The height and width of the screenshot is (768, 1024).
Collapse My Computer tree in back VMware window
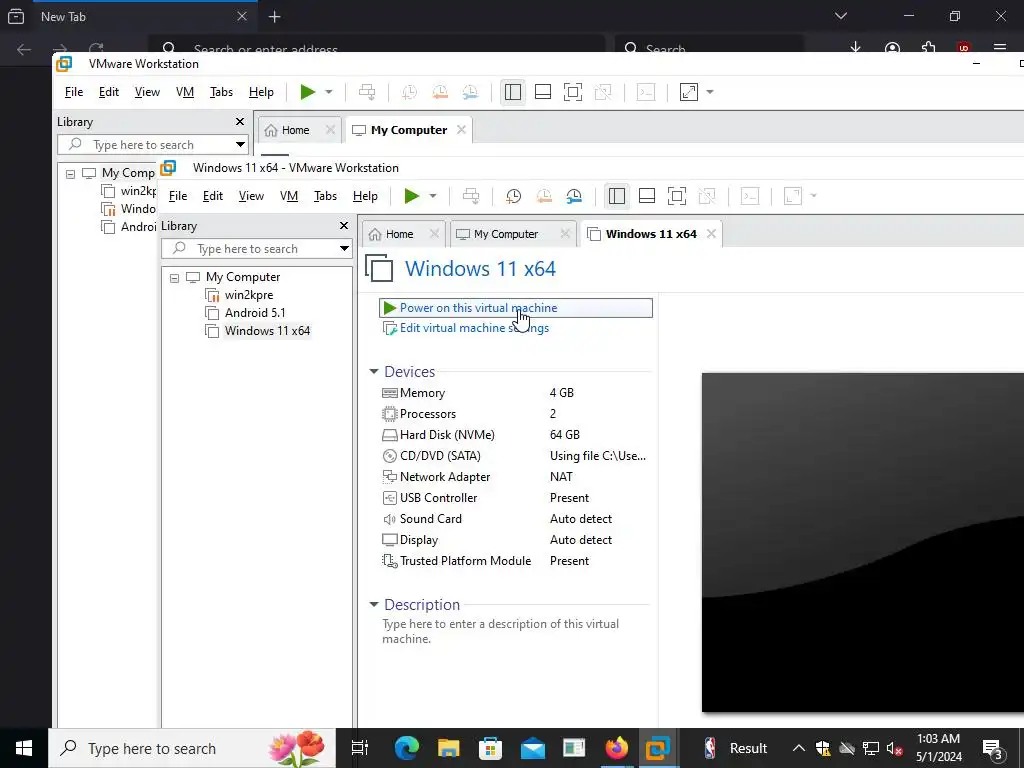[71, 174]
